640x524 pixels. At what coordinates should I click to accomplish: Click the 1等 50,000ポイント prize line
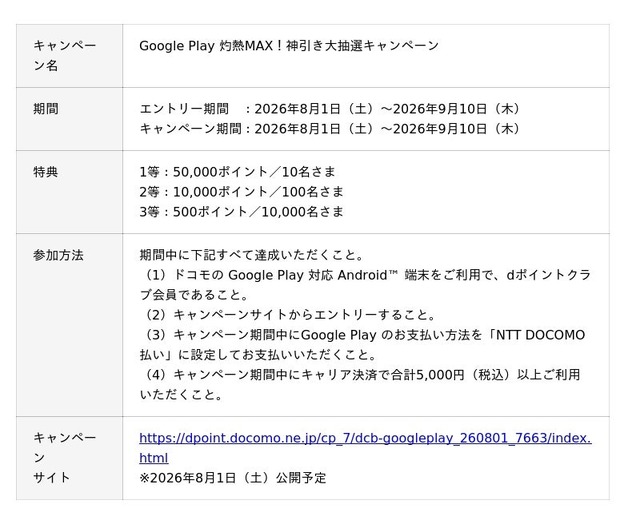tap(237, 172)
